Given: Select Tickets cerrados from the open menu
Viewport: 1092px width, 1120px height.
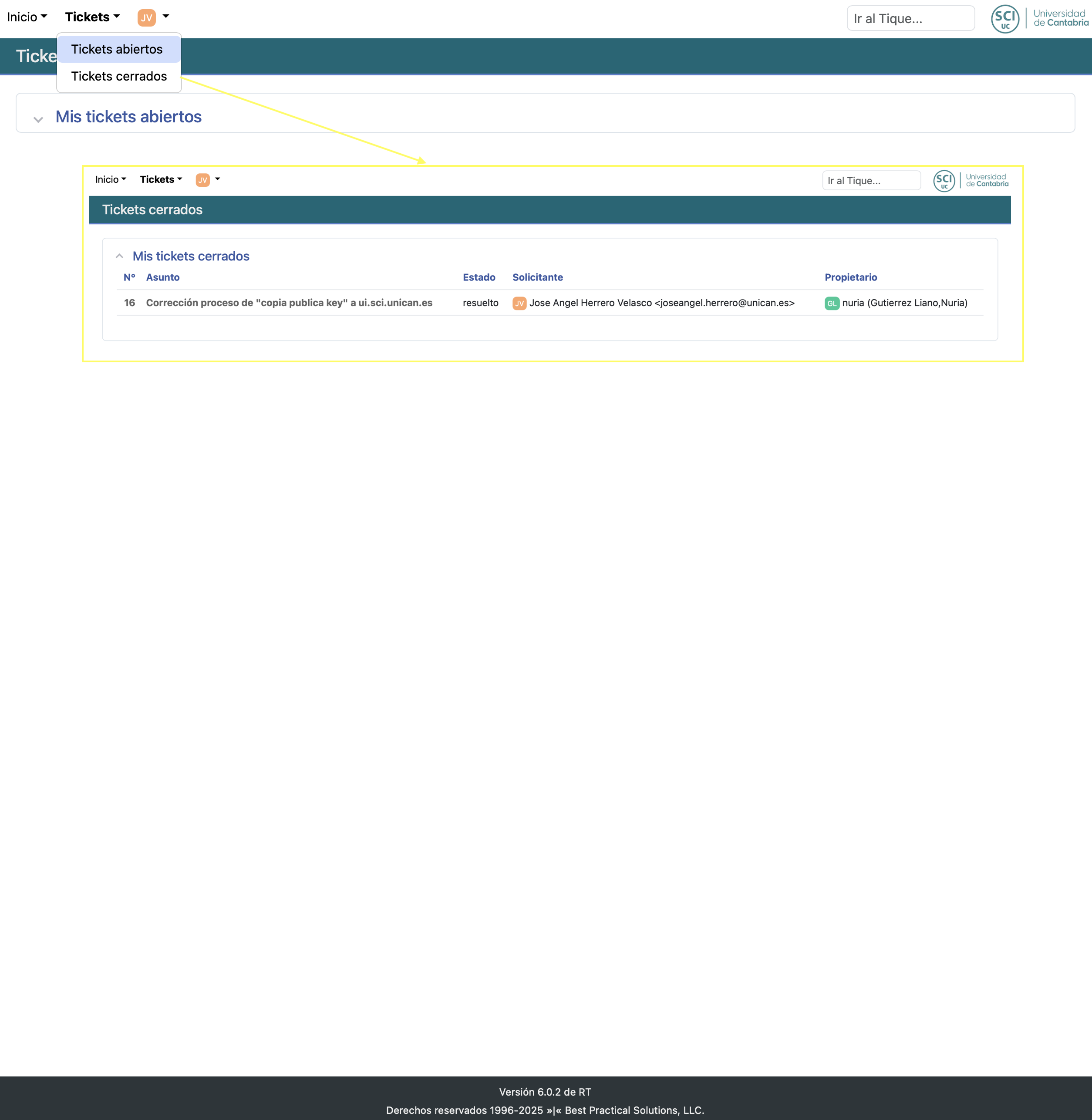Looking at the screenshot, I should (118, 76).
